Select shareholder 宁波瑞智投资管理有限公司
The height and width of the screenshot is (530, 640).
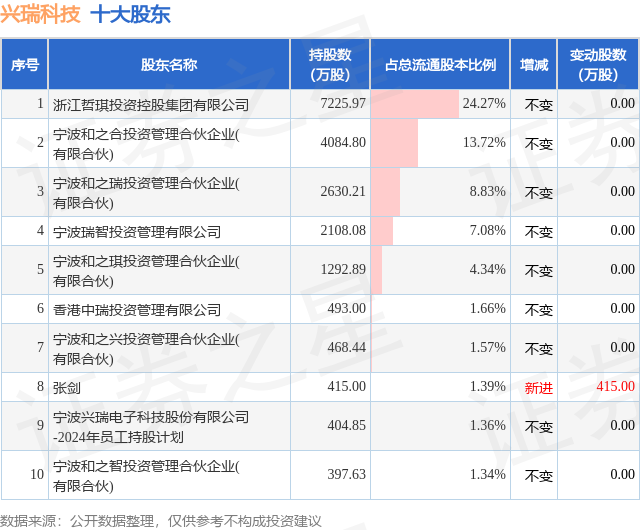pos(137,231)
